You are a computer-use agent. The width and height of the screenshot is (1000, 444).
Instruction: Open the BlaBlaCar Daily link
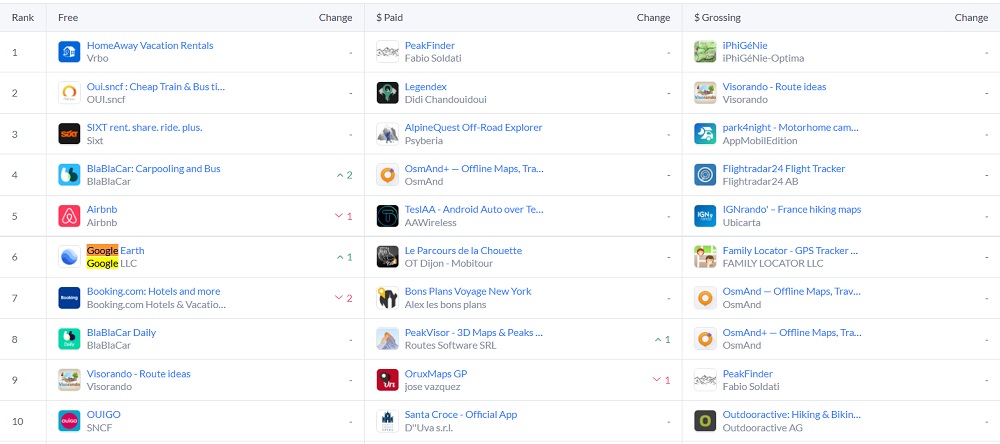point(121,332)
